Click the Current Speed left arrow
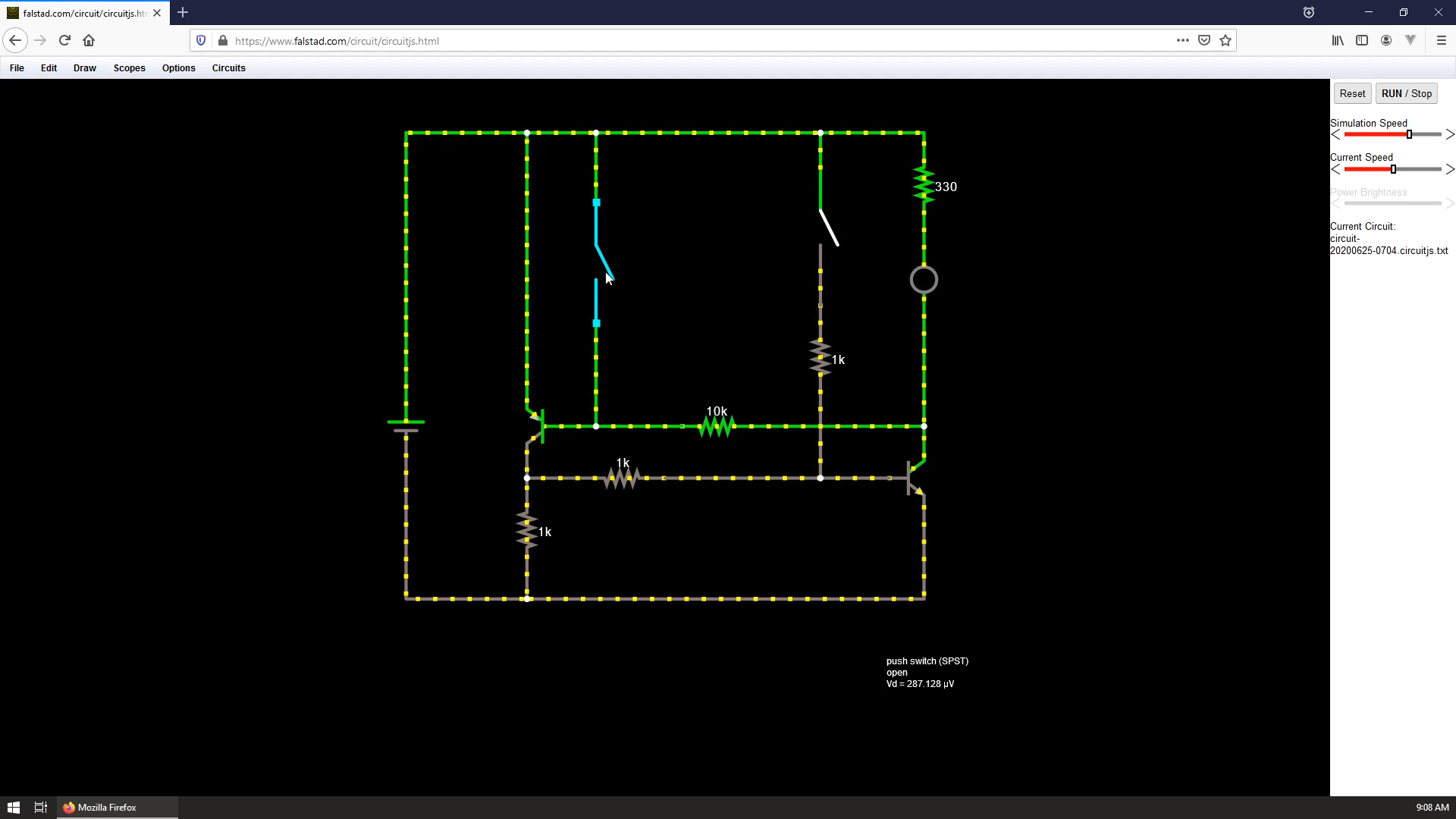 pyautogui.click(x=1335, y=169)
